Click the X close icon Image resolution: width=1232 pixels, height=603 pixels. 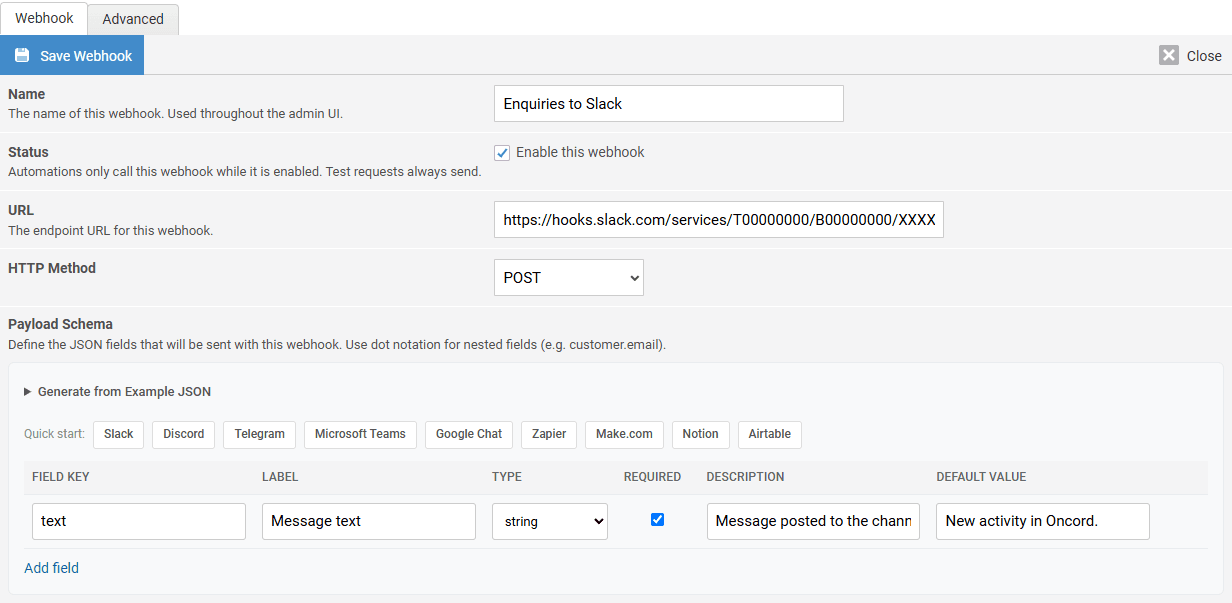[x=1169, y=55]
